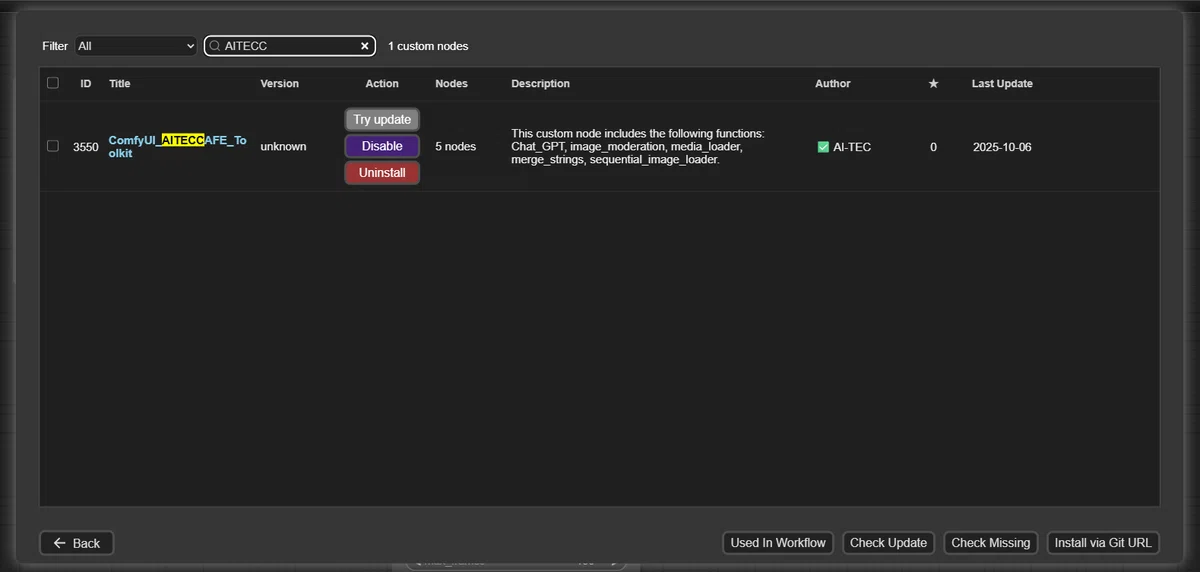The height and width of the screenshot is (572, 1200).
Task: Open the Filter dropdown set to All
Action: pos(137,46)
